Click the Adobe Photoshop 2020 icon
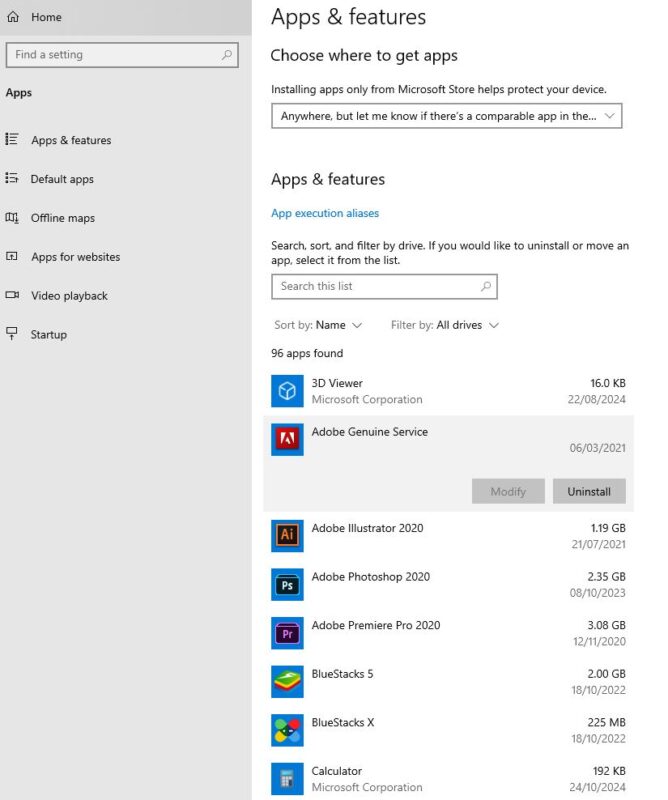 pos(287,584)
